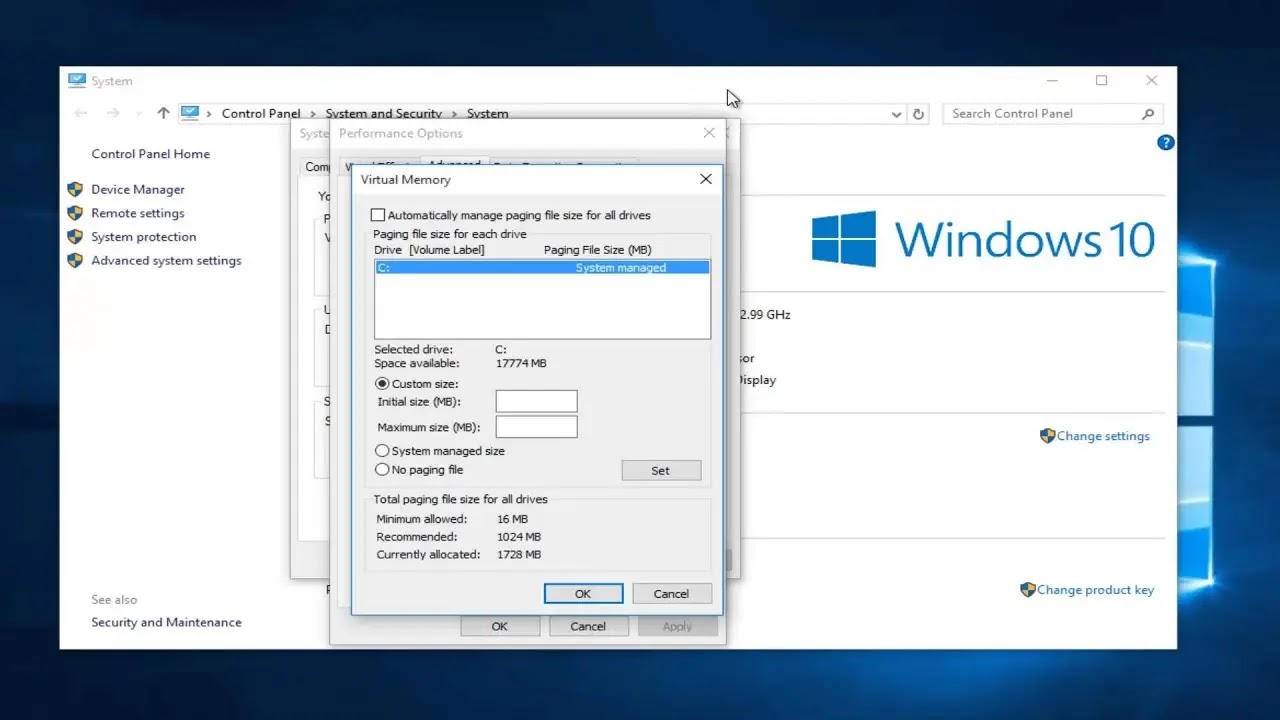Open the recent locations dropdown arrow
Image resolution: width=1280 pixels, height=720 pixels.
pos(138,114)
